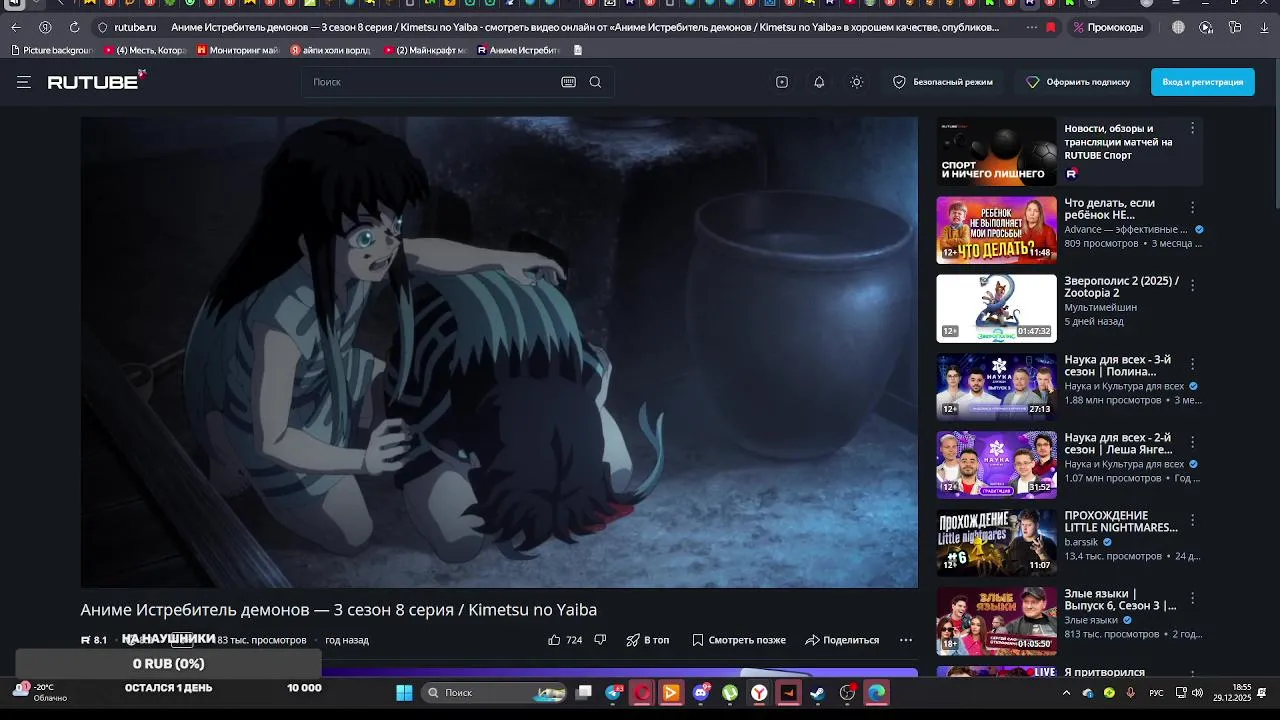Open more options below video

pyautogui.click(x=906, y=640)
